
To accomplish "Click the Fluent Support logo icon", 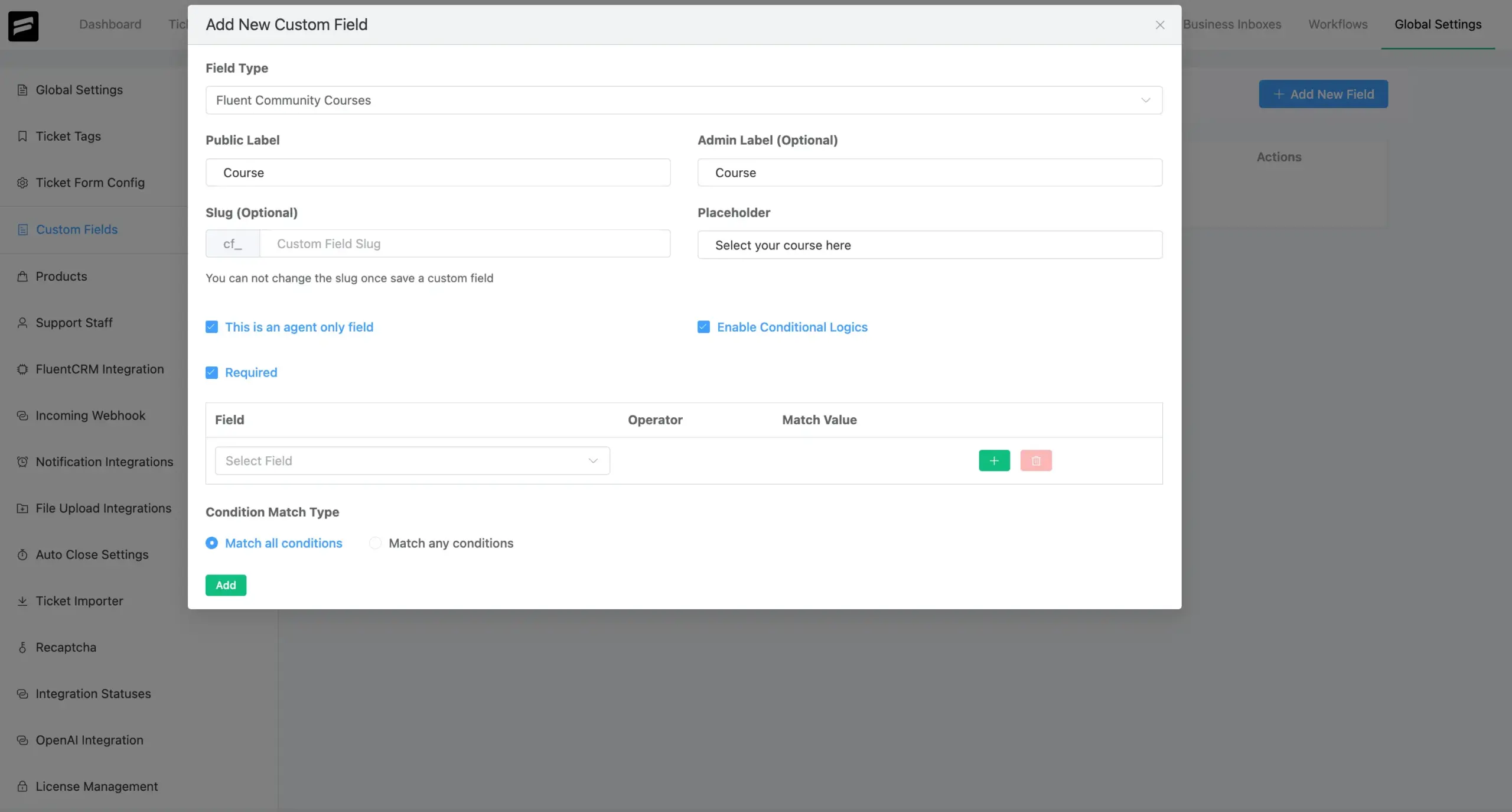I will point(23,26).
